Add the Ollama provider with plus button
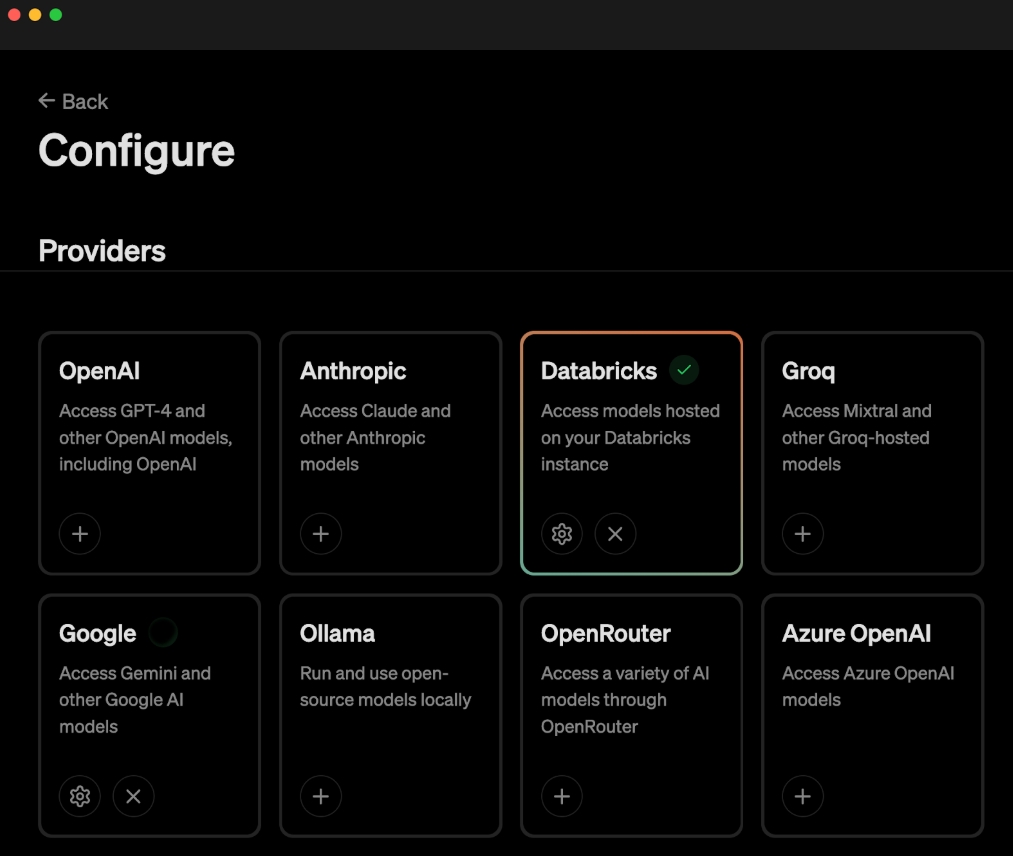Image resolution: width=1013 pixels, height=856 pixels. click(x=320, y=796)
